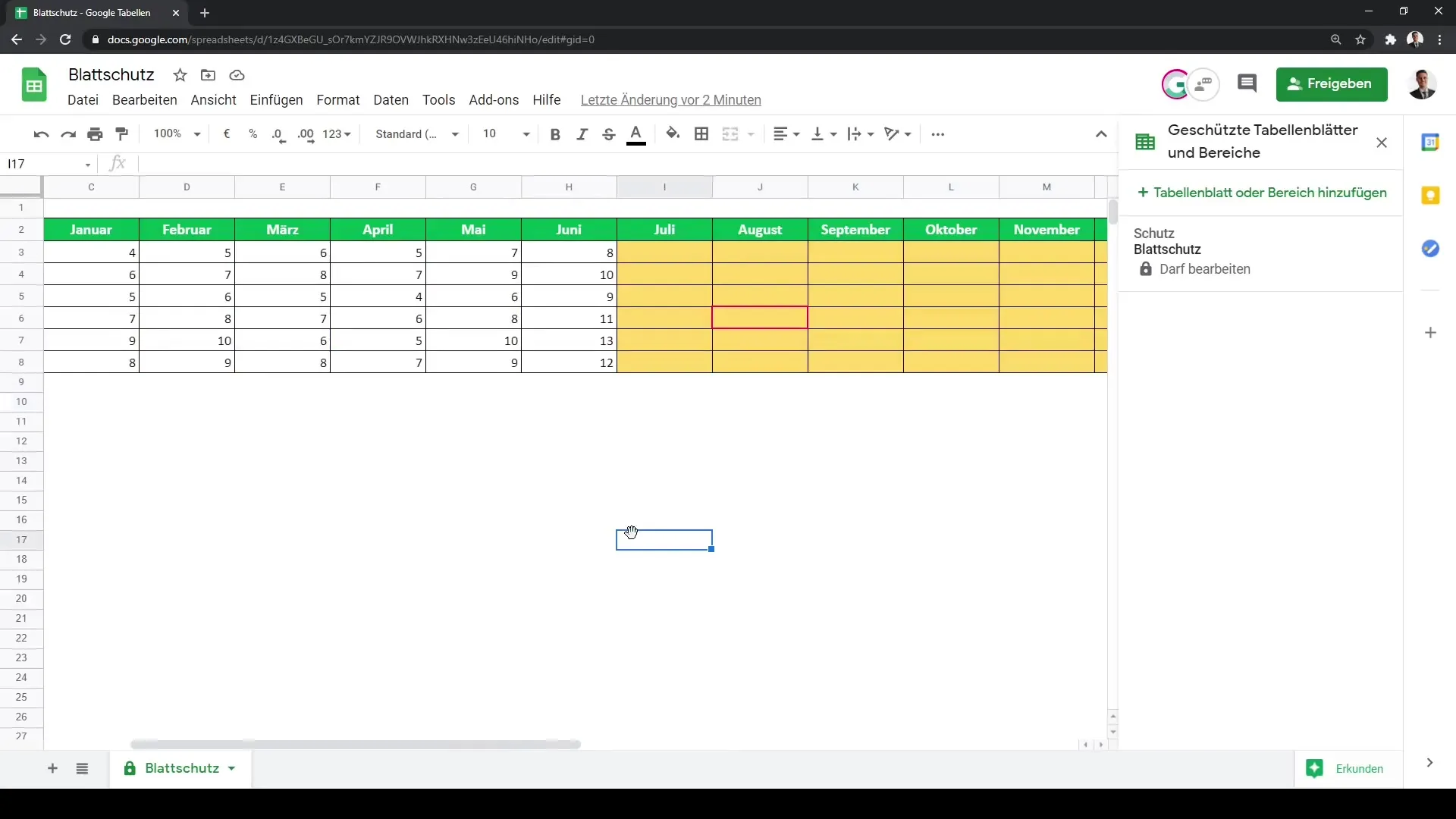
Task: Move document using folder icon
Action: tap(208, 75)
